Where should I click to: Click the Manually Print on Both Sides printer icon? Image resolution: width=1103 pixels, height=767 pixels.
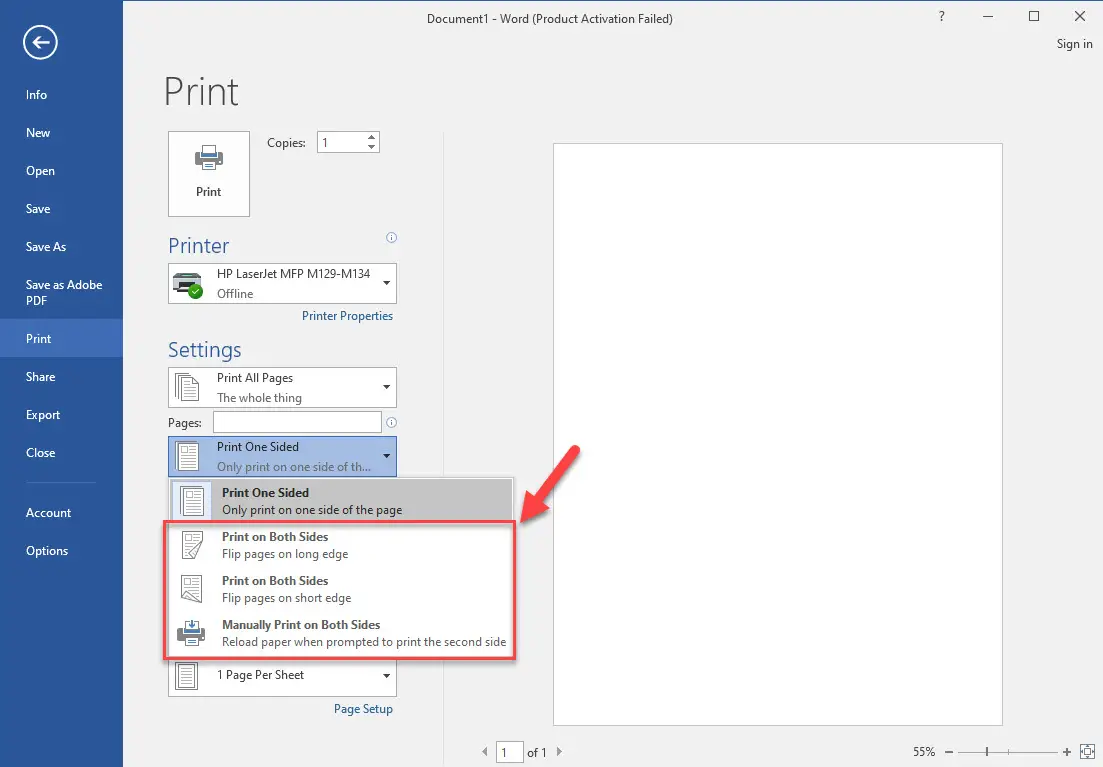point(191,633)
